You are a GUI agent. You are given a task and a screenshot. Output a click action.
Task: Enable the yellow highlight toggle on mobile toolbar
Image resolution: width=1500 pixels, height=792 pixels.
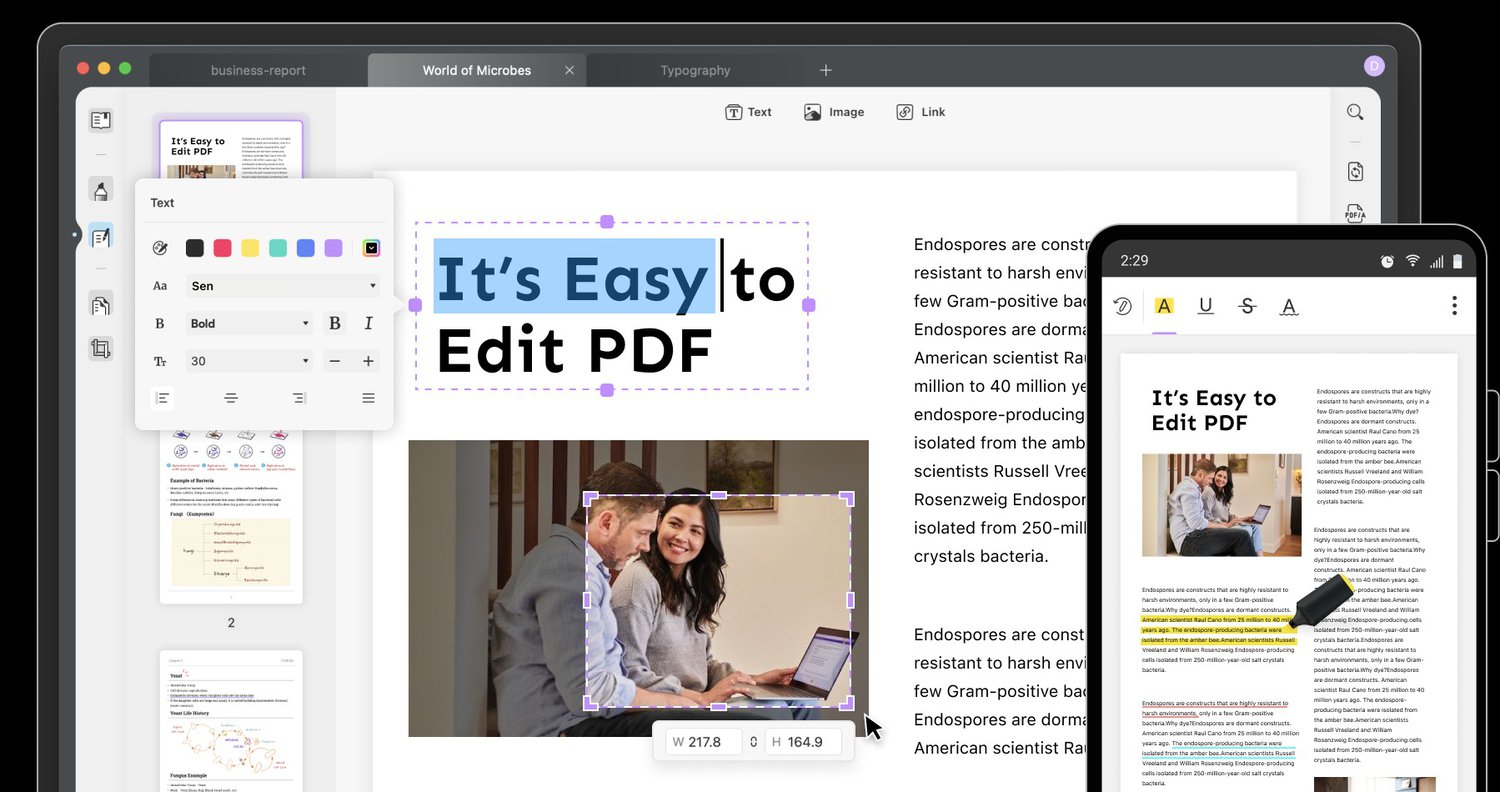coord(1163,306)
